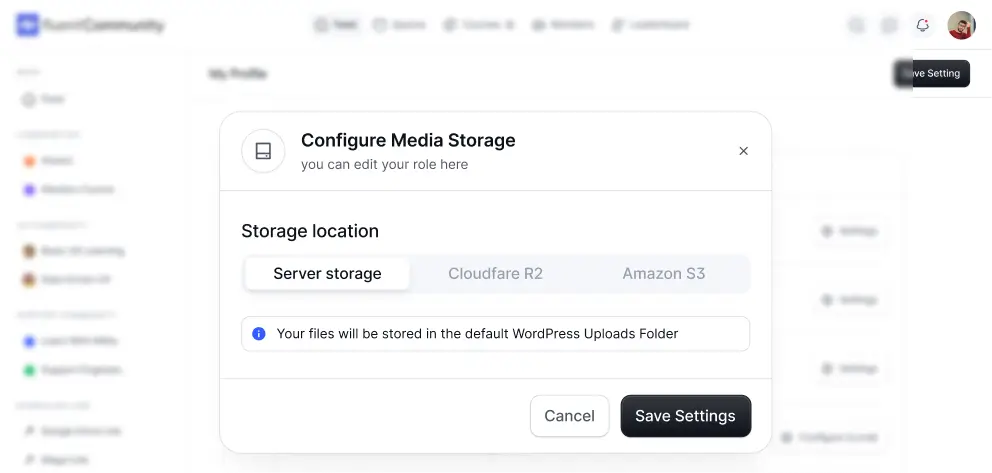Close the Configure Media Storage dialog
This screenshot has width=992, height=473.
coord(743,151)
